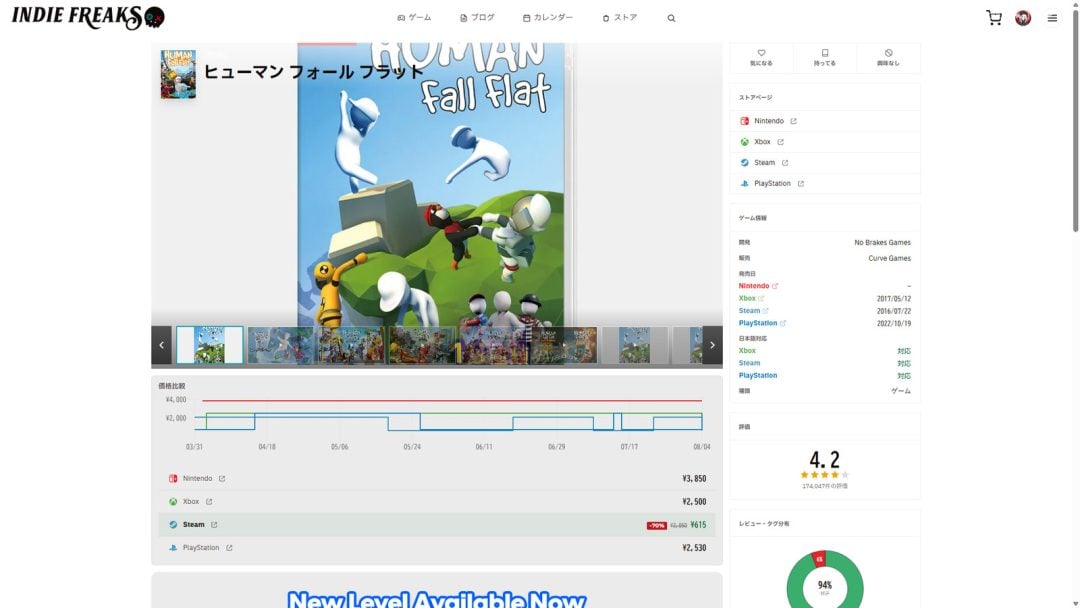The image size is (1080, 608).
Task: Click the PlayStation icon in the price list
Action: tap(173, 548)
